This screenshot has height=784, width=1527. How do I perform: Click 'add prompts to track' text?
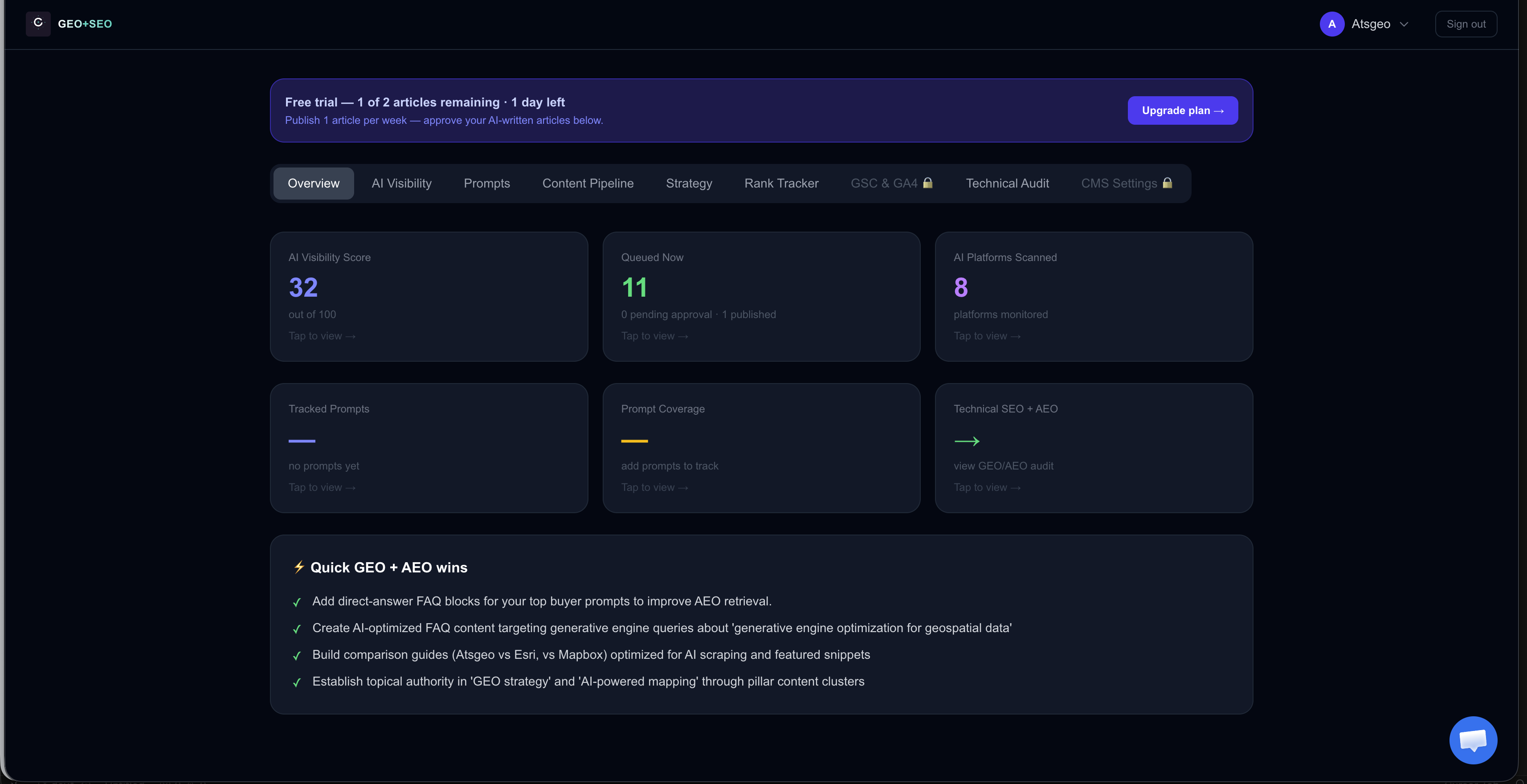(x=669, y=466)
